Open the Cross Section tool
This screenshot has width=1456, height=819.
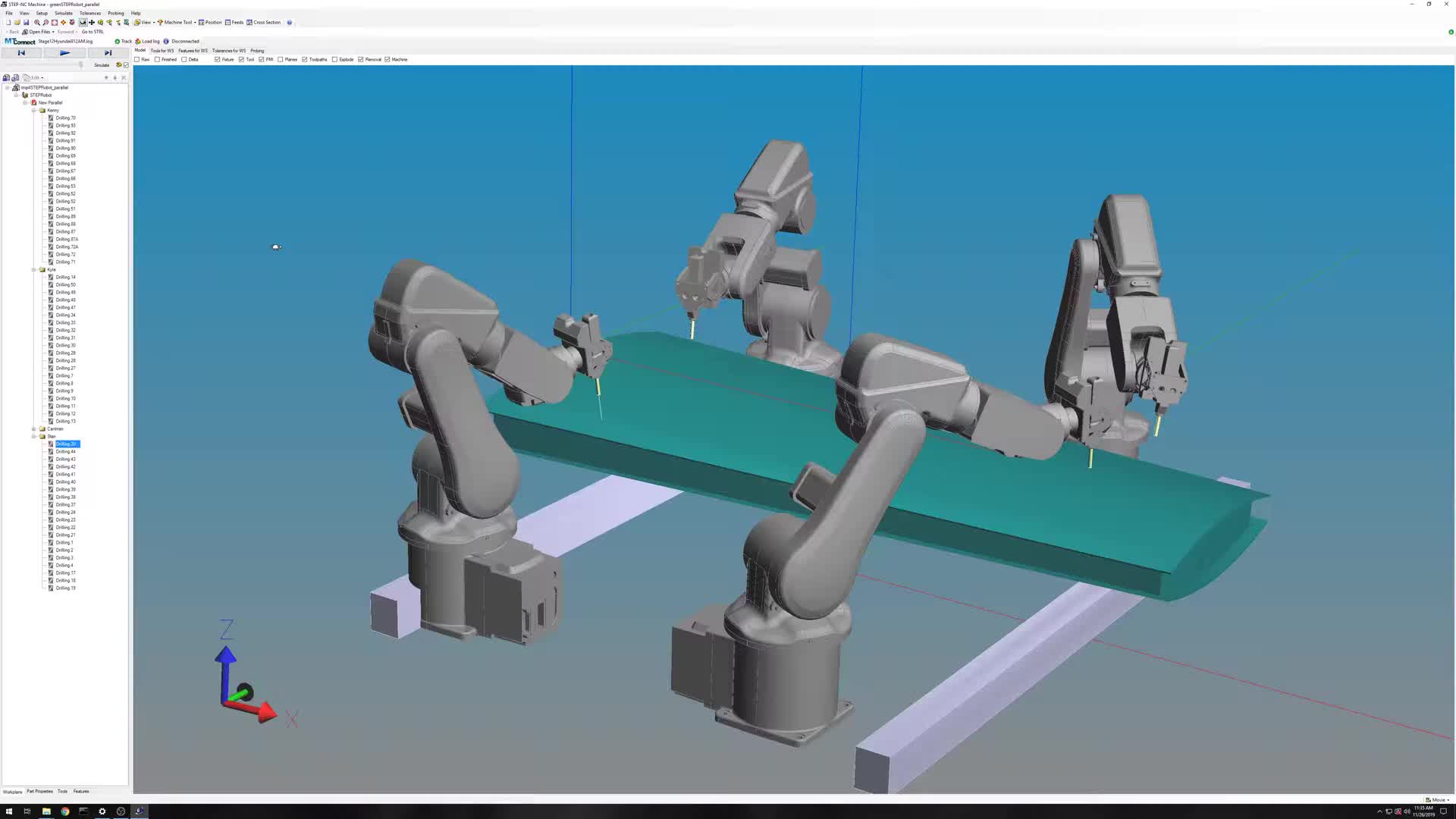coord(263,22)
